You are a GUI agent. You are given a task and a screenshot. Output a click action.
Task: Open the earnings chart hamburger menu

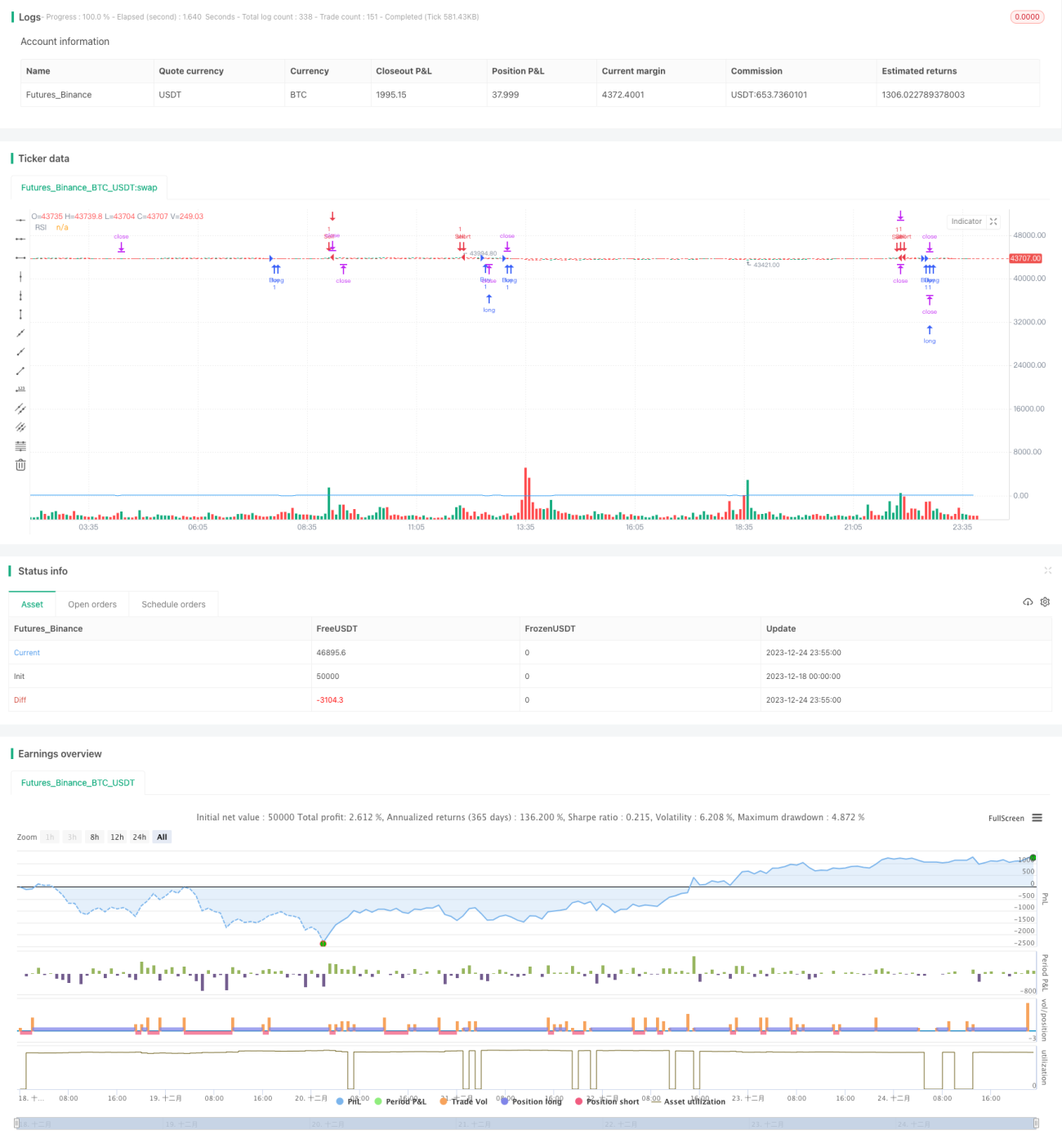[x=1037, y=818]
